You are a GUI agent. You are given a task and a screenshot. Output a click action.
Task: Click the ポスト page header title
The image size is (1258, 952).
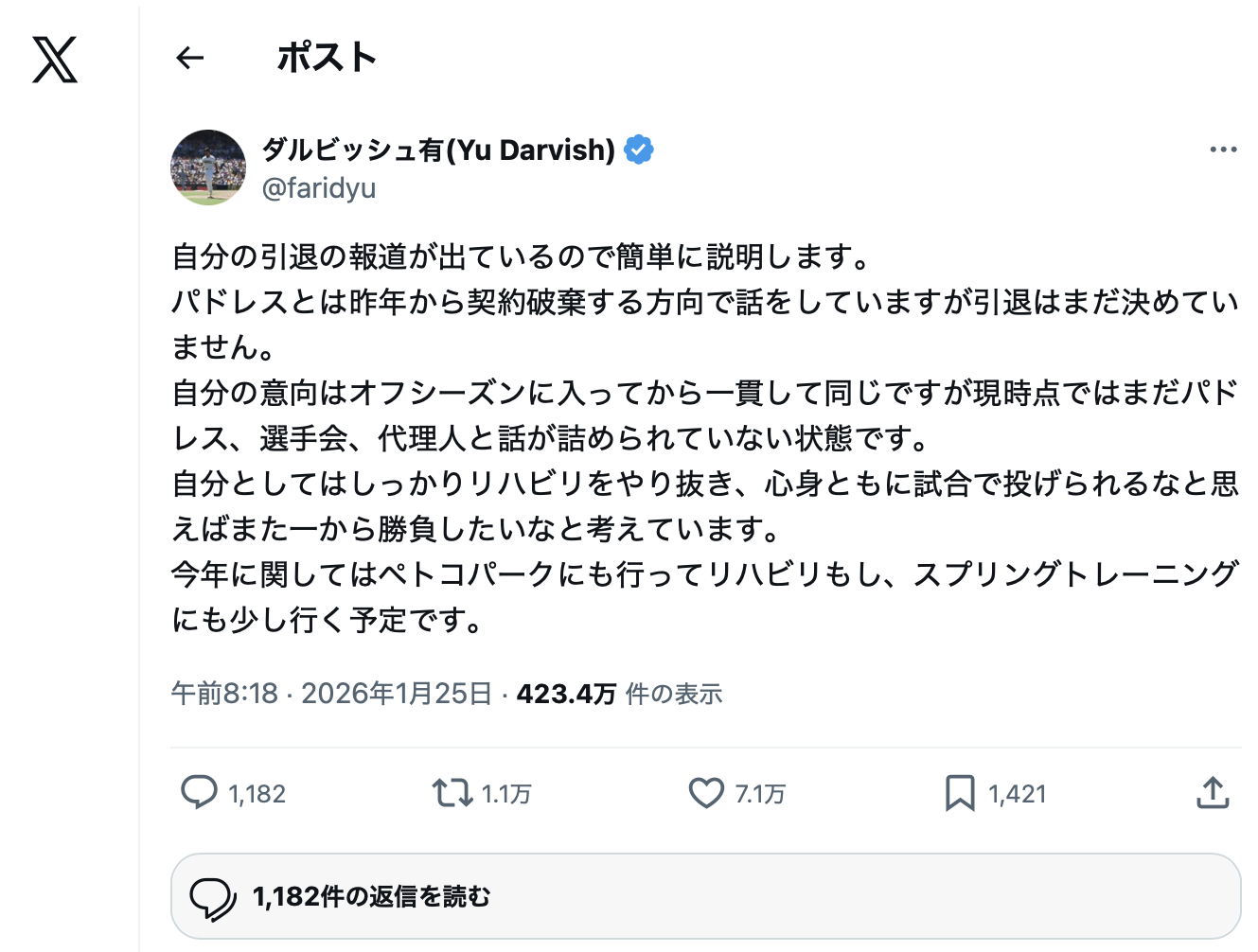coord(327,59)
